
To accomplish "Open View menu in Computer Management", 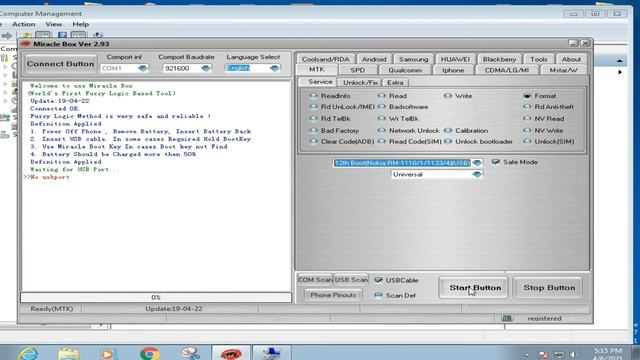I will tap(53, 24).
